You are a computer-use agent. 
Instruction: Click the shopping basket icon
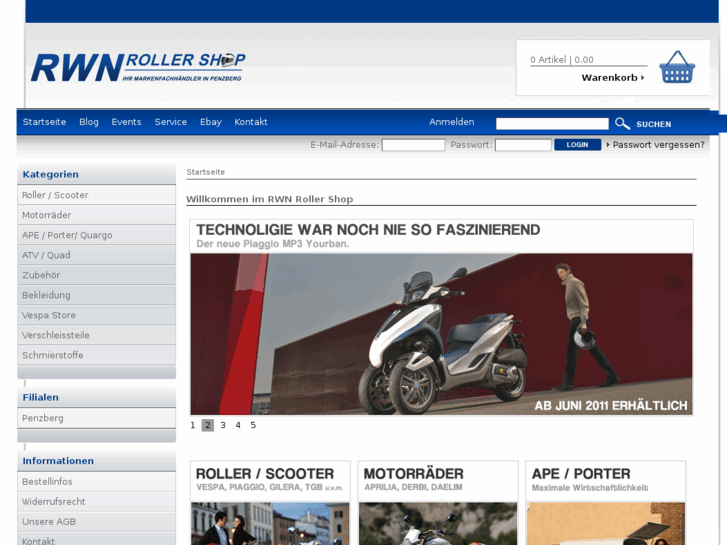pyautogui.click(x=677, y=67)
